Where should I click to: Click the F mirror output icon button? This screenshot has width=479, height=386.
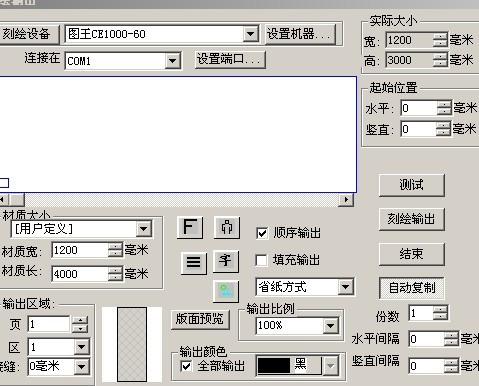click(x=190, y=228)
